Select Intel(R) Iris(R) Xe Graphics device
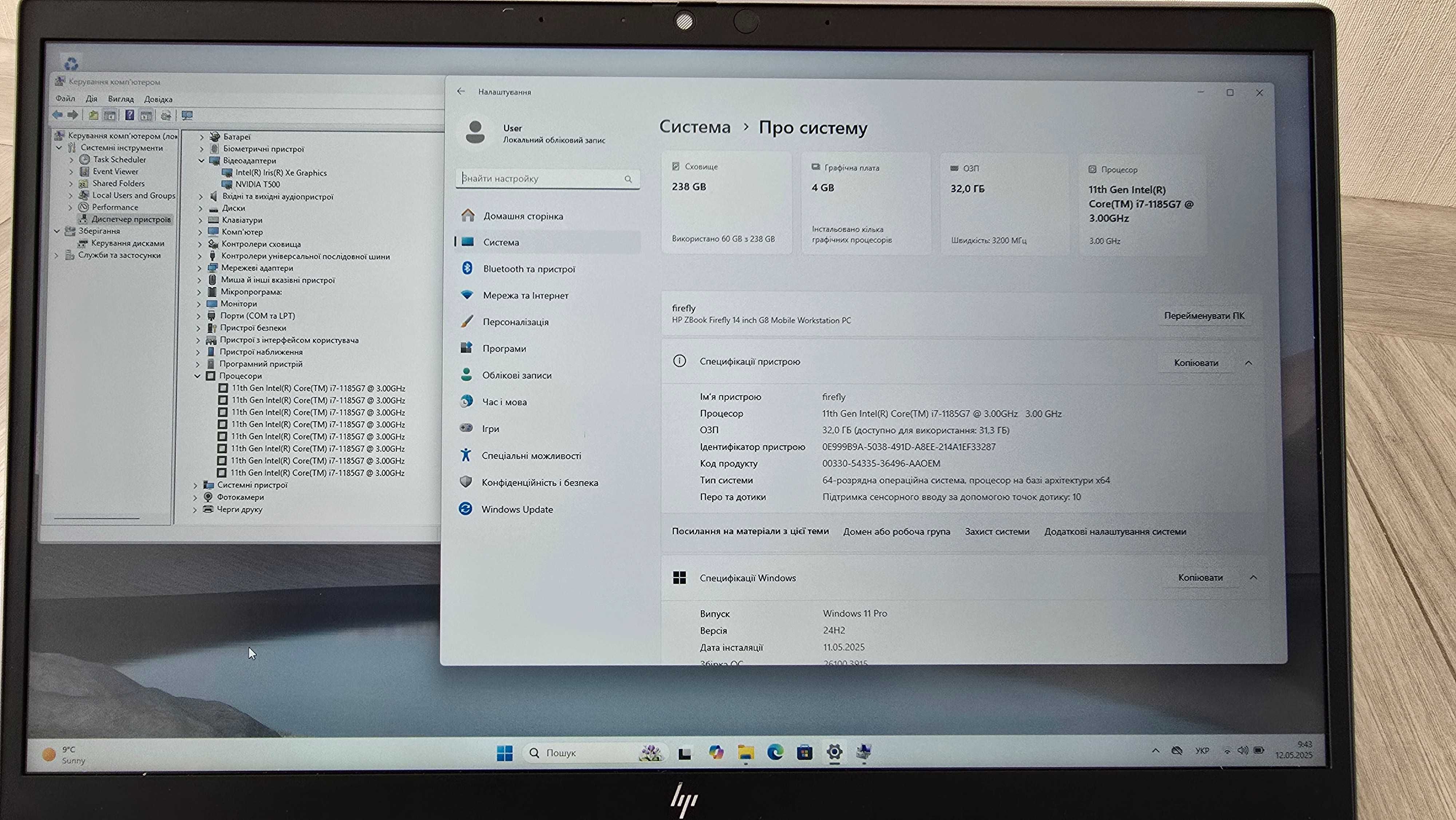Viewport: 1456px width, 820px height. tap(281, 173)
